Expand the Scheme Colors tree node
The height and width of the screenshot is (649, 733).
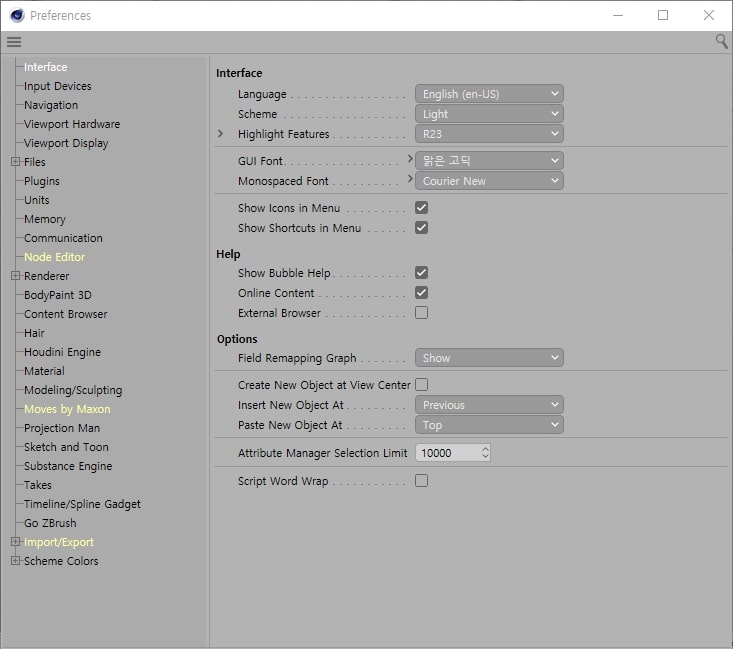(15, 560)
